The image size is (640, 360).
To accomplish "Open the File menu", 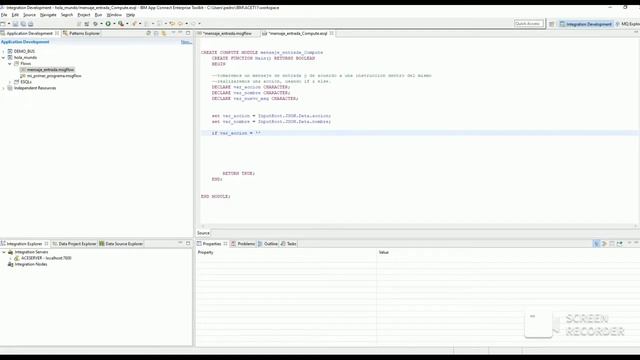I will (x=4, y=15).
